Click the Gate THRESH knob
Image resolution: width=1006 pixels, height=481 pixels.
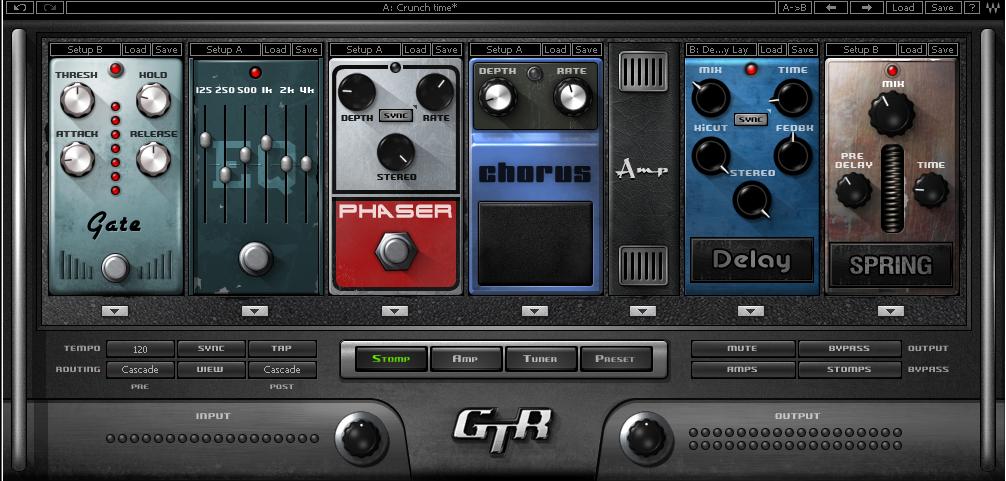point(78,100)
